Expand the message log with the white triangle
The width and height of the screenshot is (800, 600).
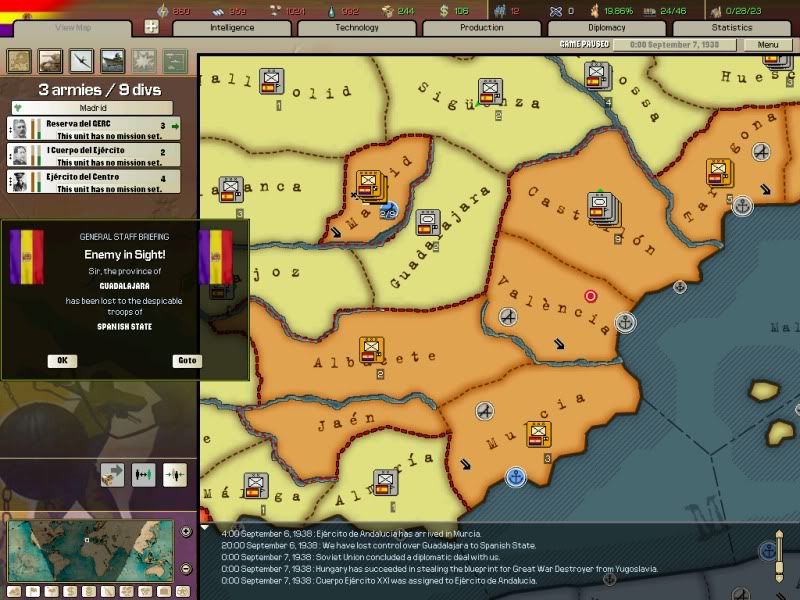click(205, 527)
